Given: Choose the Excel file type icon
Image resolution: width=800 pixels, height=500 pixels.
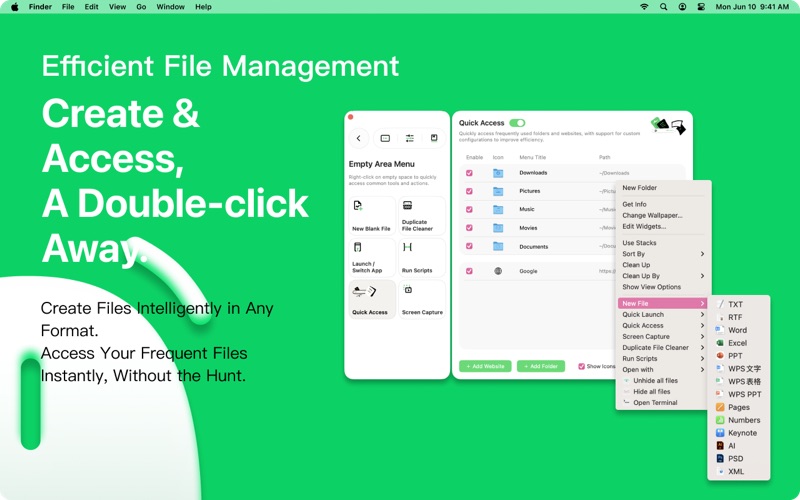Looking at the screenshot, I should point(720,343).
